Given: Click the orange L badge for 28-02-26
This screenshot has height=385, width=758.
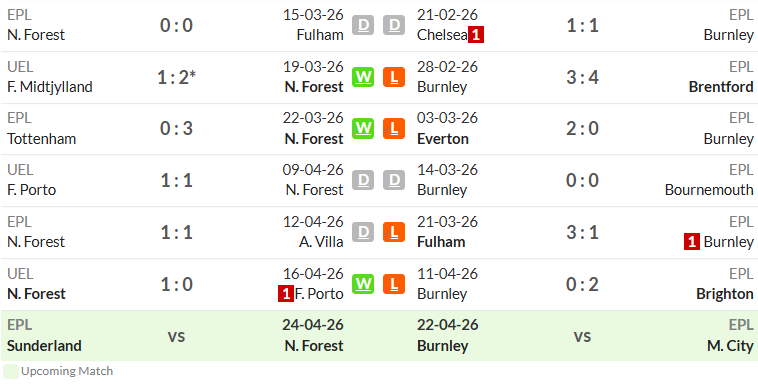Looking at the screenshot, I should (x=394, y=77).
